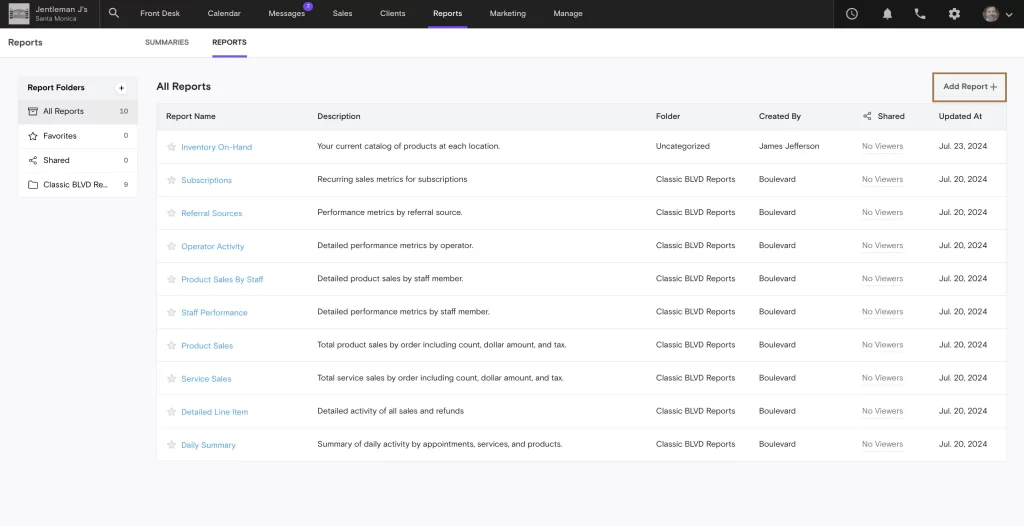
Task: Open the Classic BLVD Reports folder
Action: [x=75, y=185]
